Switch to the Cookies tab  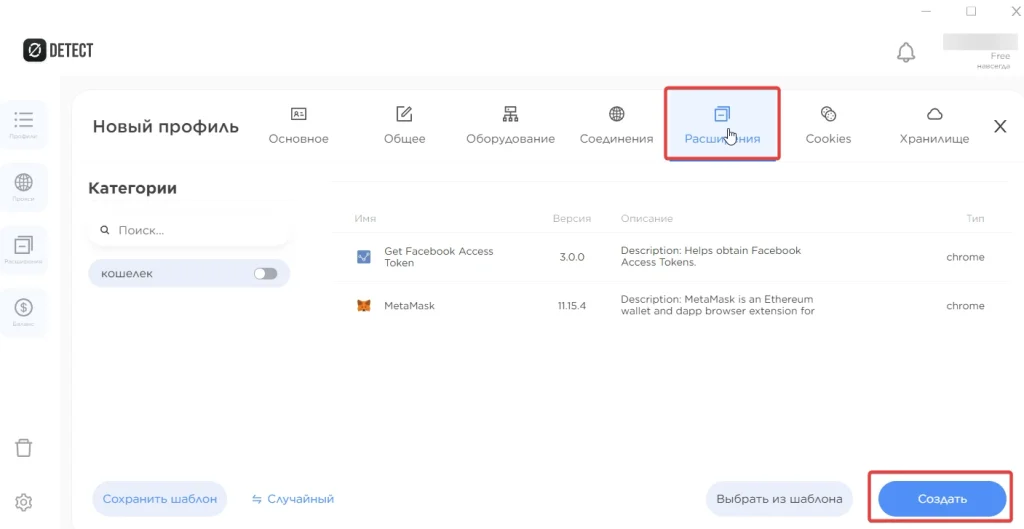point(828,125)
